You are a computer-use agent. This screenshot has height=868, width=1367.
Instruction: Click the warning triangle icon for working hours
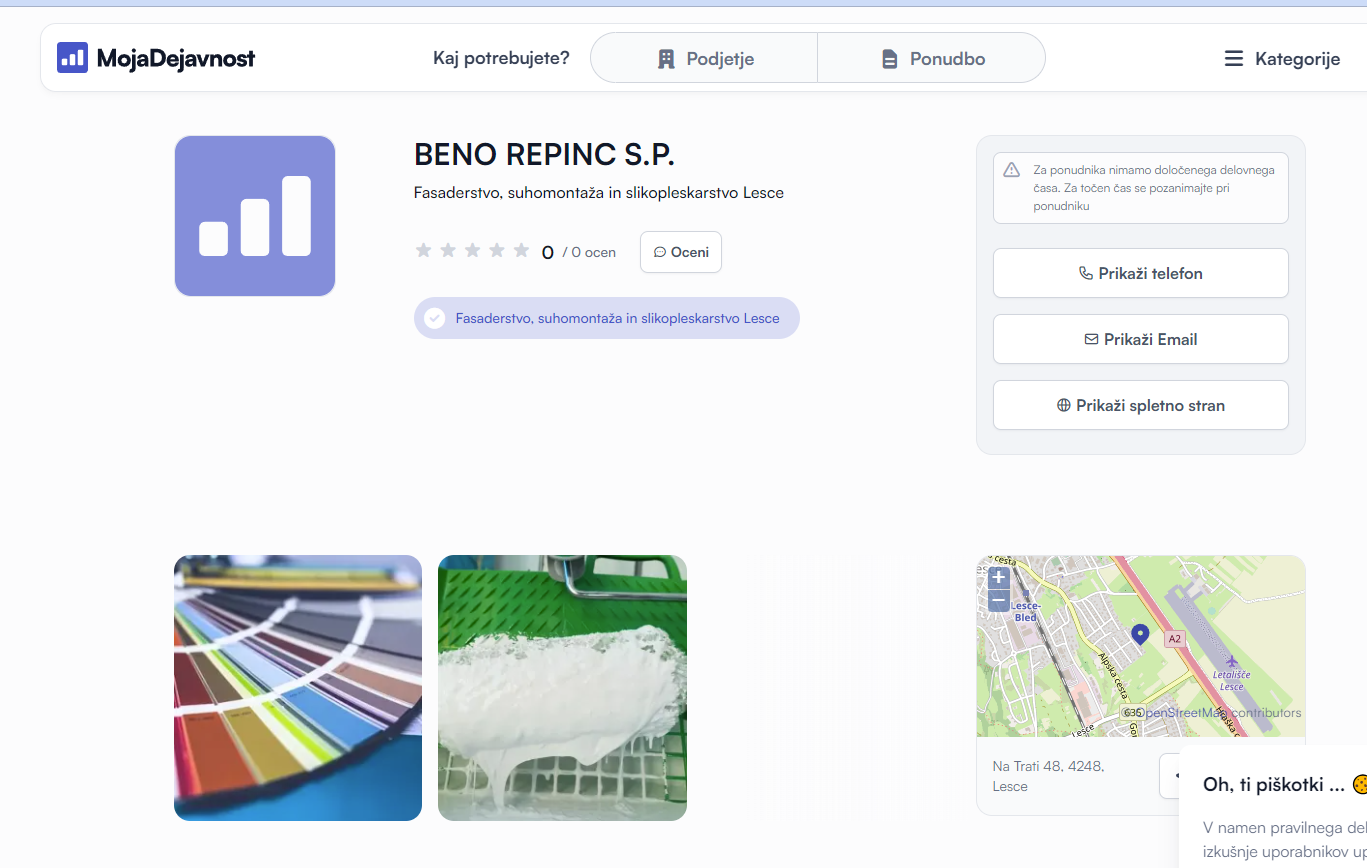[1012, 170]
